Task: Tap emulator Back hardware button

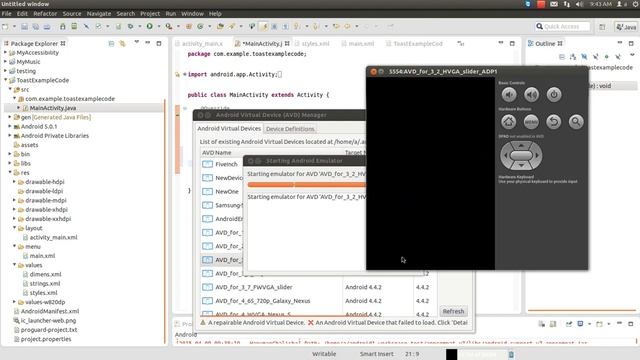Action: (553, 122)
